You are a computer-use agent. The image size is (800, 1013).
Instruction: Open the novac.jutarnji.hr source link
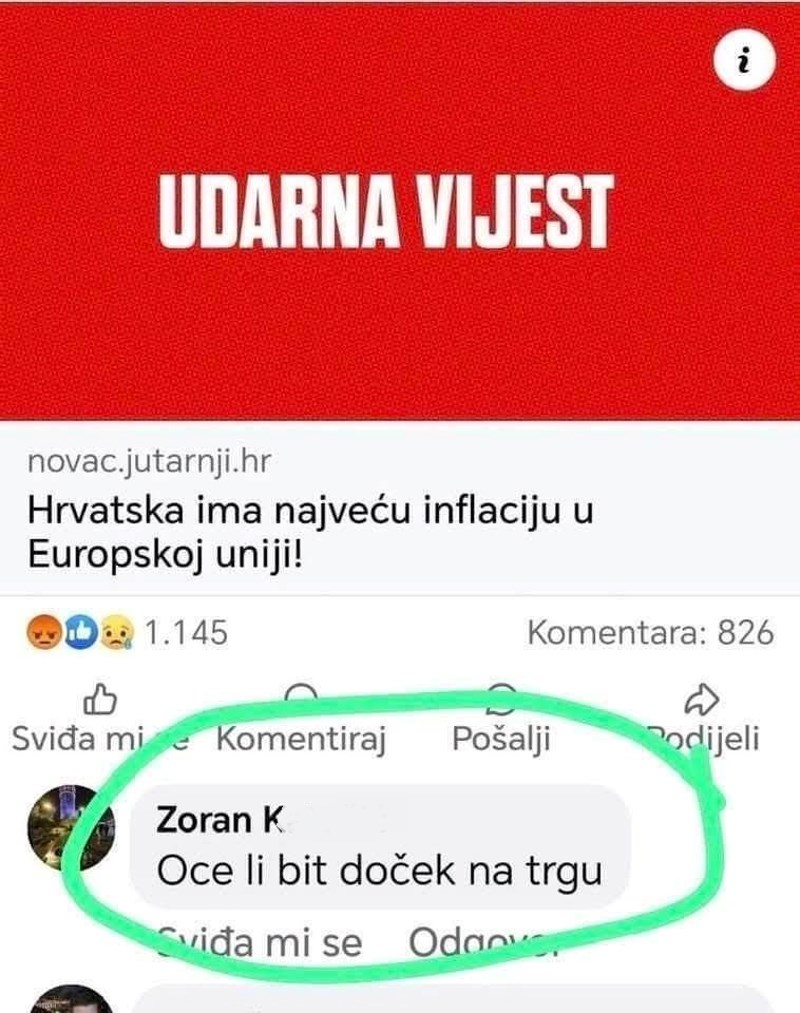tap(149, 462)
